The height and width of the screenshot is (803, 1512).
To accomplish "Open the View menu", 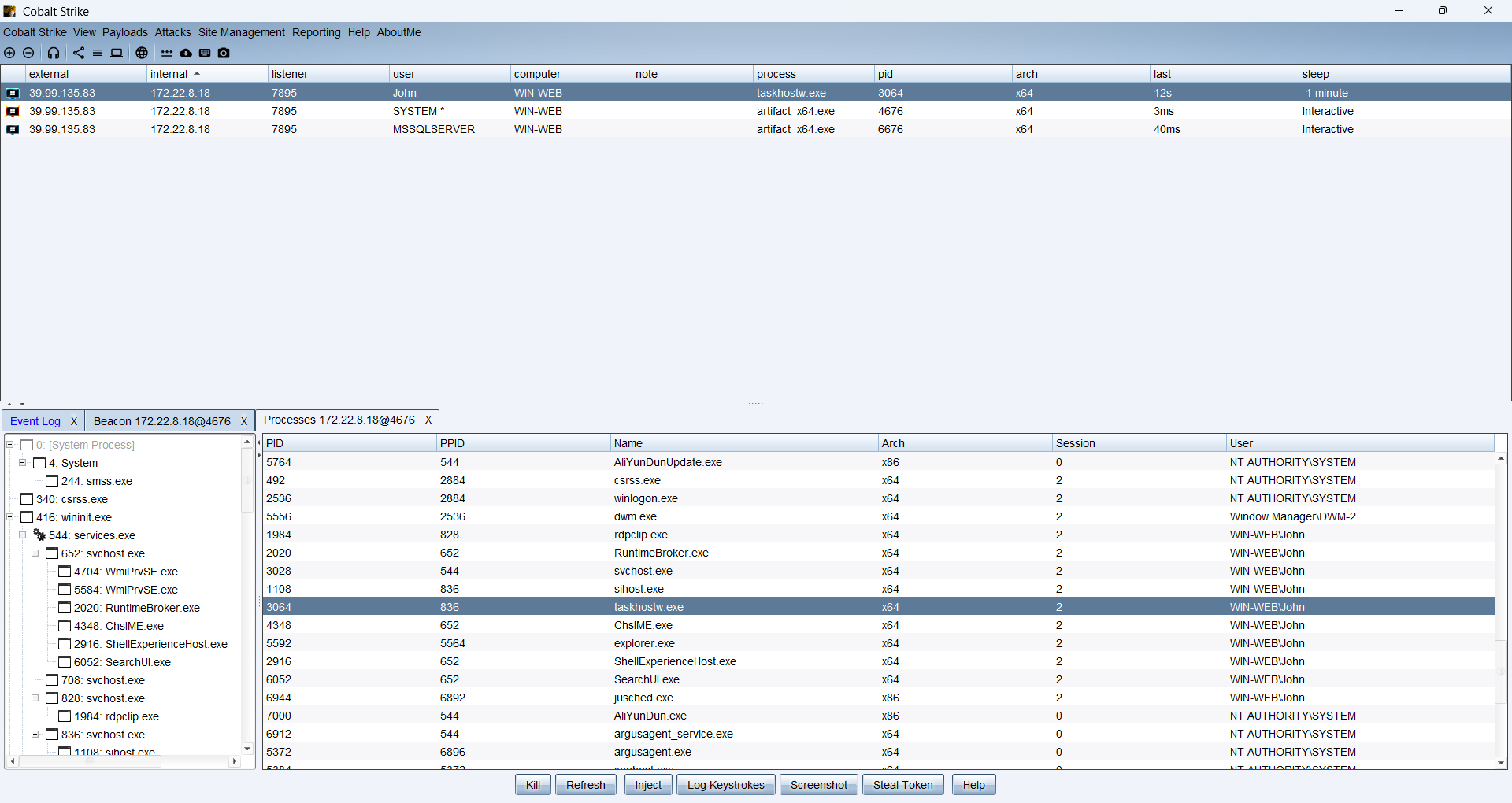I will (x=84, y=32).
